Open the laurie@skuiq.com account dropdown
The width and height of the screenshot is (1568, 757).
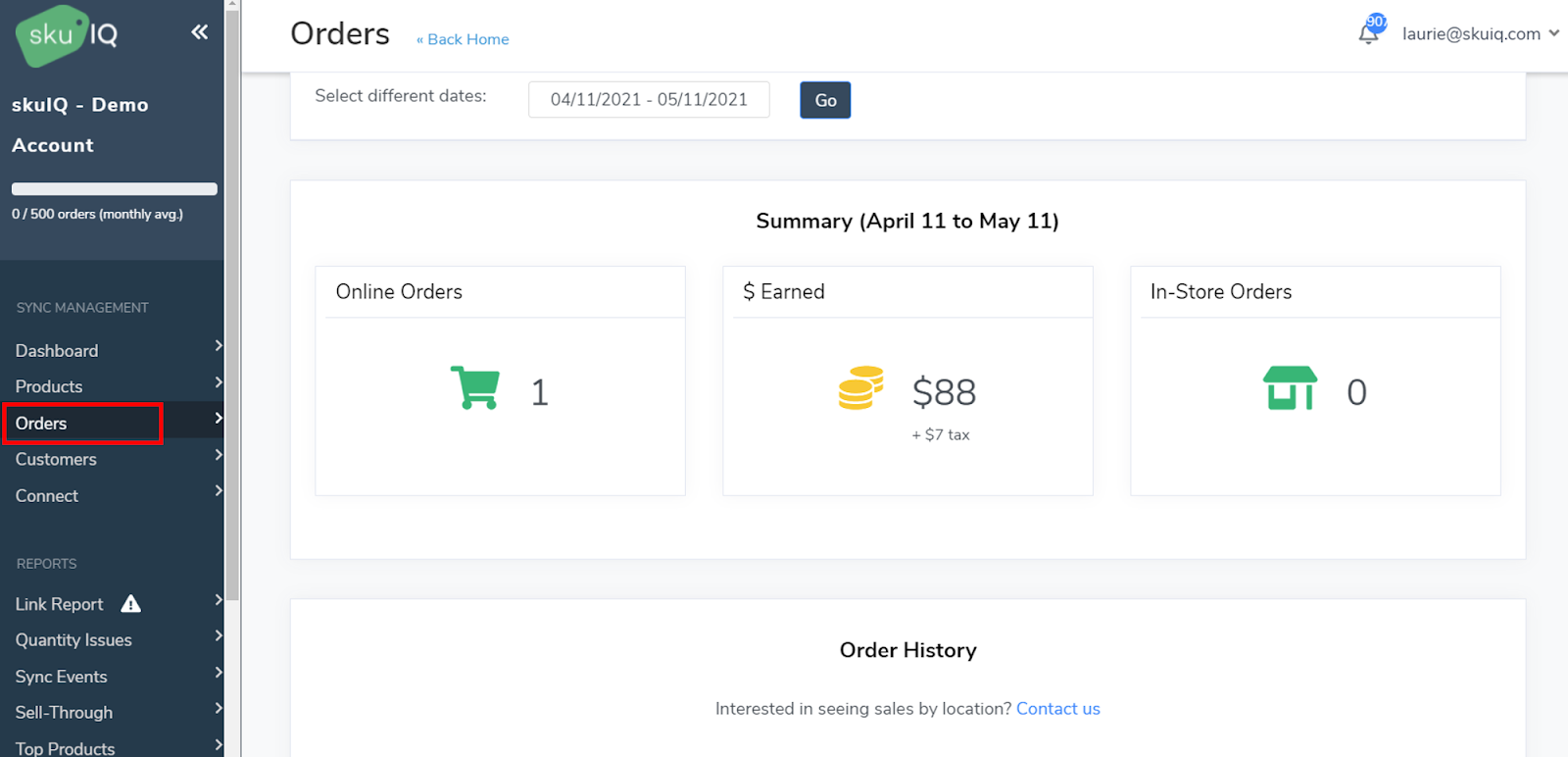click(1480, 33)
